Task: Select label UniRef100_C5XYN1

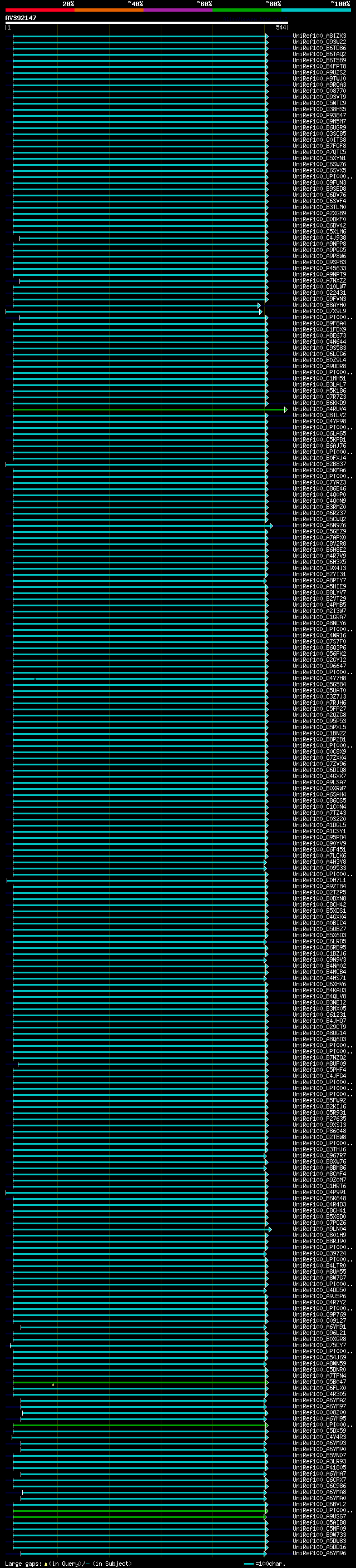Action: click(x=319, y=159)
